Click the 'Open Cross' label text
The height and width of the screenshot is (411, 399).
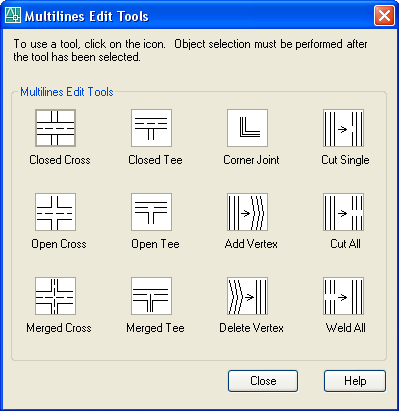[x=59, y=244]
